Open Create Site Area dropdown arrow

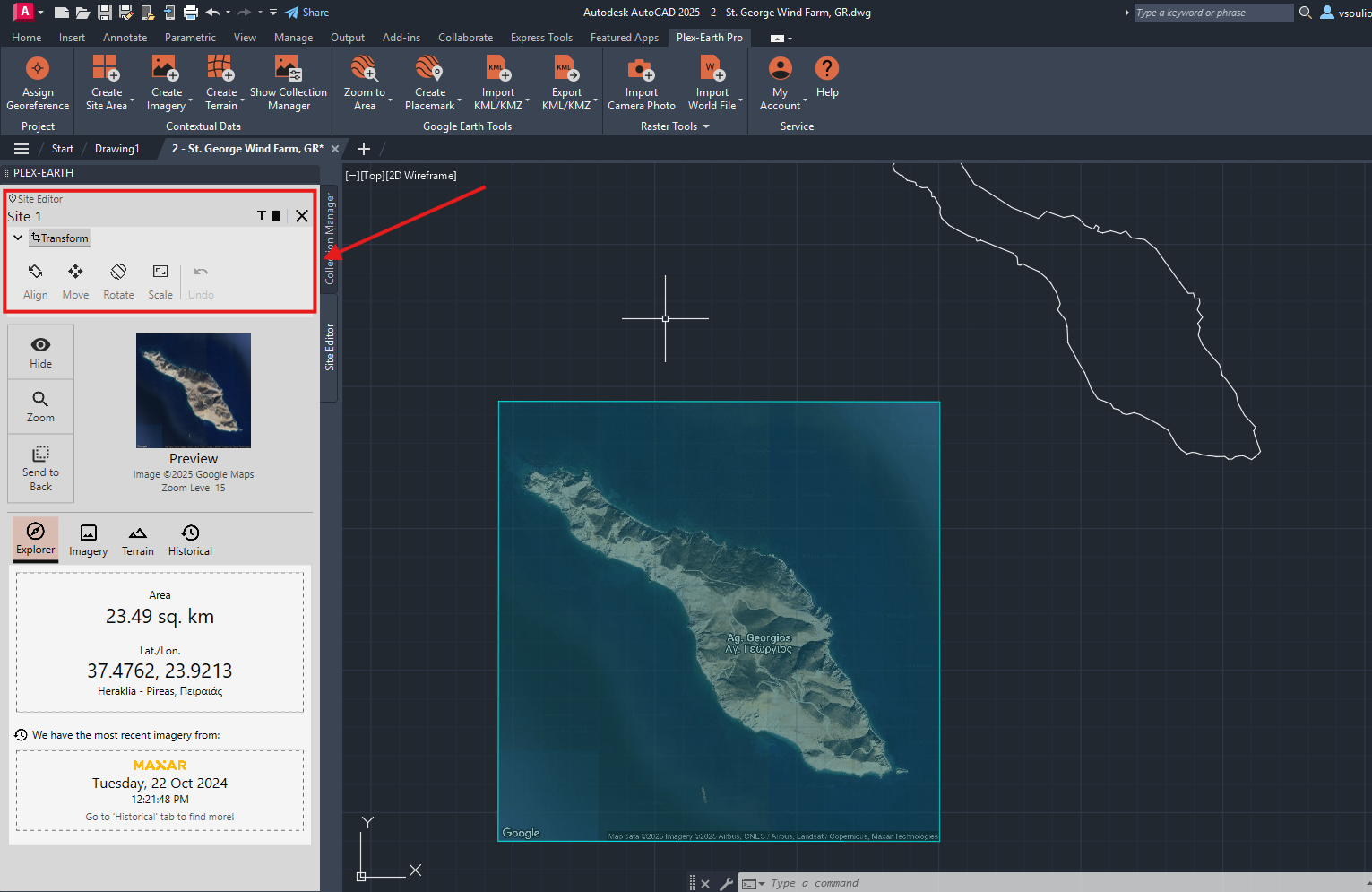click(132, 101)
